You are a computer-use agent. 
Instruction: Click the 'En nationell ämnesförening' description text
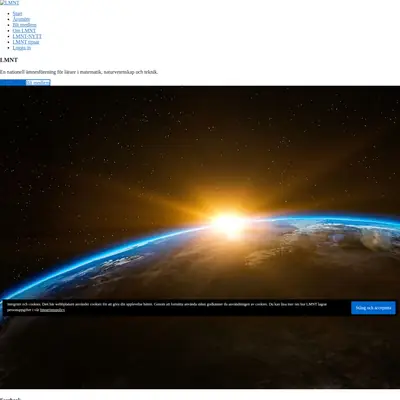click(x=79, y=72)
